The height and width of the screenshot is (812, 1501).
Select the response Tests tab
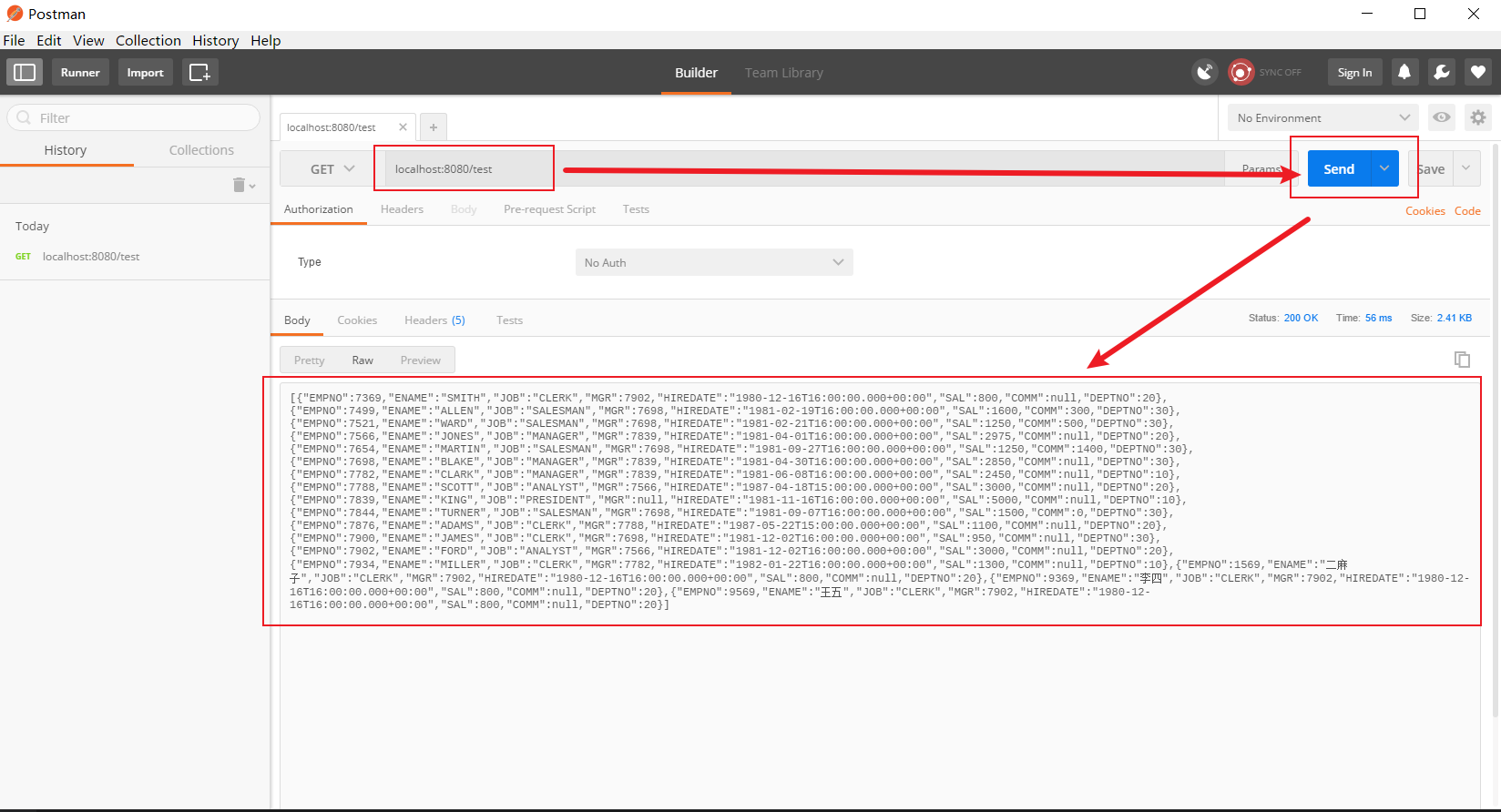coord(509,320)
